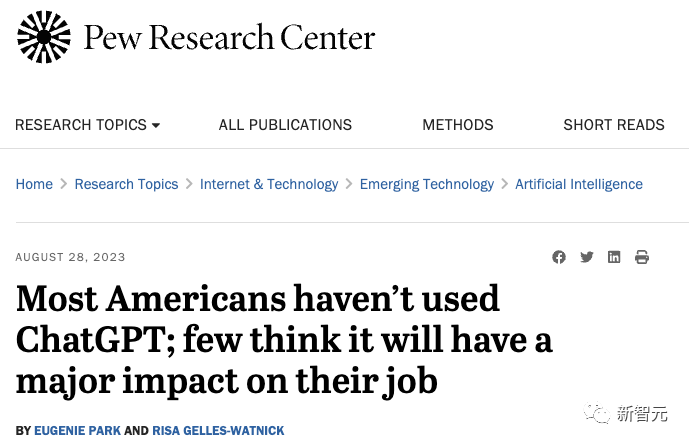
Task: Expand the Research Topics dropdown menu
Action: click(88, 125)
